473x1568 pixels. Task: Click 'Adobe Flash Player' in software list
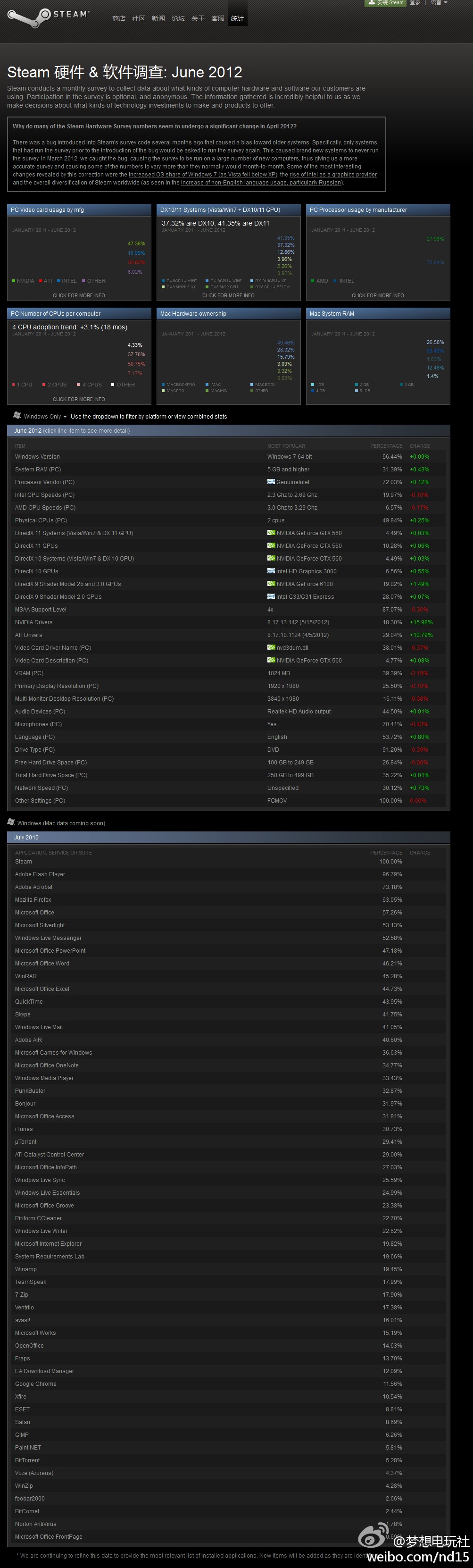point(40,874)
